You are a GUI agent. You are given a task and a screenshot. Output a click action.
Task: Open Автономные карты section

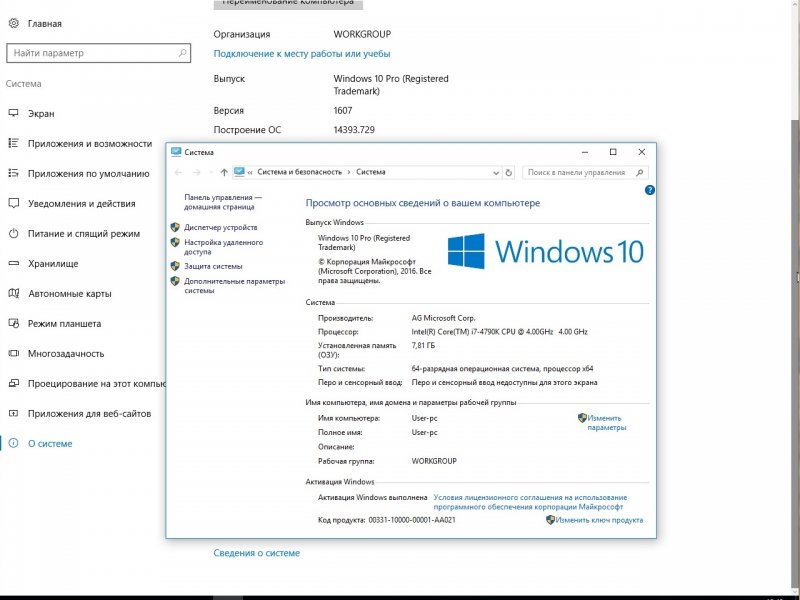(69, 293)
